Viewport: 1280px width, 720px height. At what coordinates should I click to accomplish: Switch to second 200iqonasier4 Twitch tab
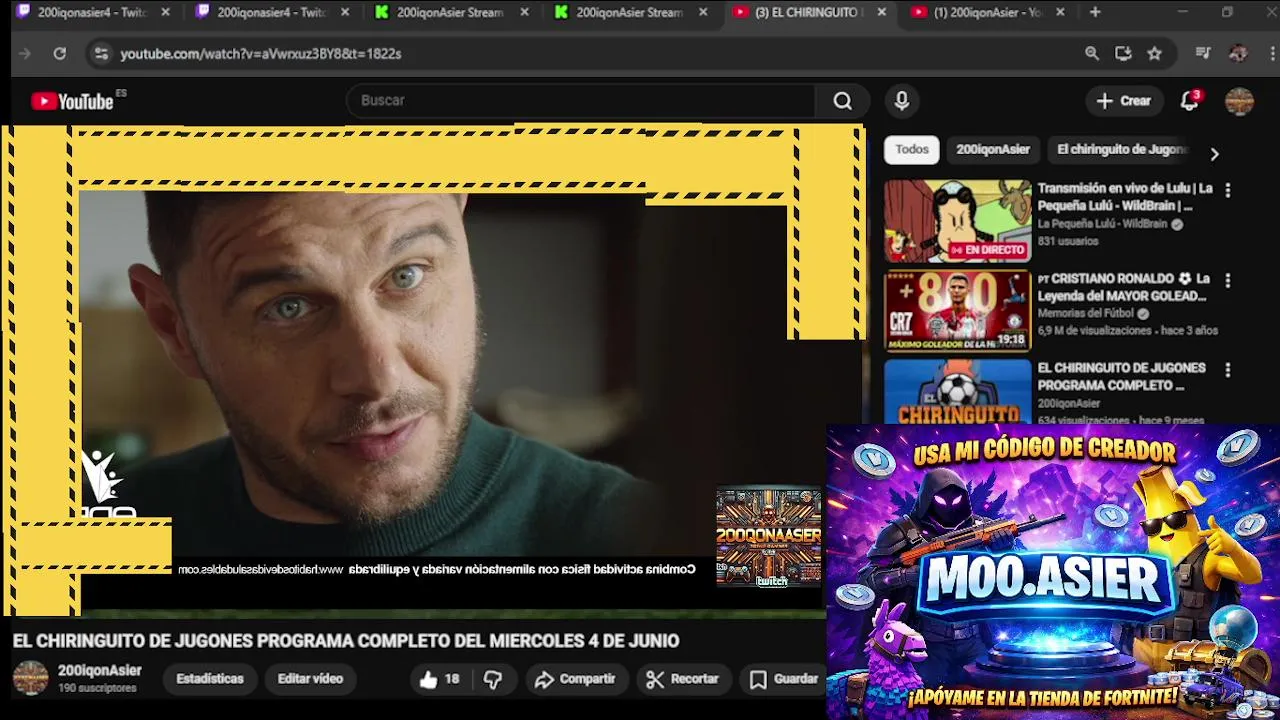pos(272,12)
